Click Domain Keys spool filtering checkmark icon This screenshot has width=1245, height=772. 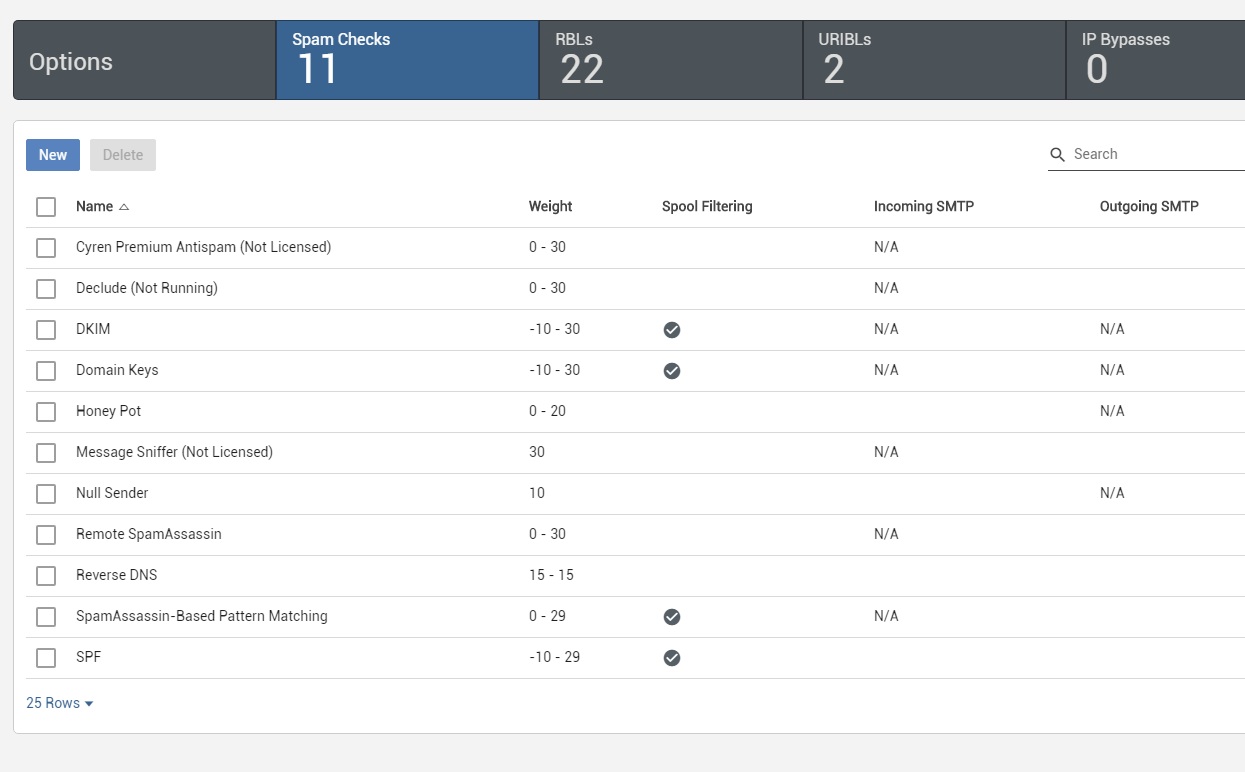(x=672, y=371)
